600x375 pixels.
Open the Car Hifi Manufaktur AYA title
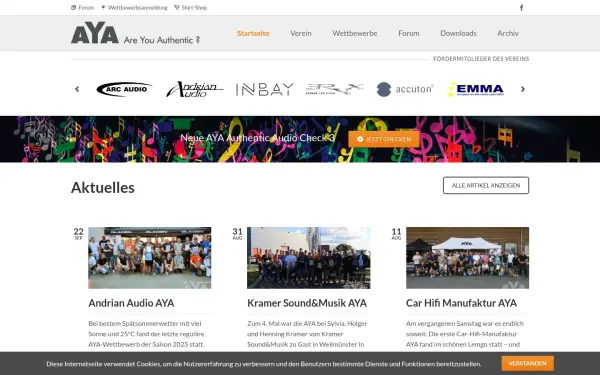[461, 303]
